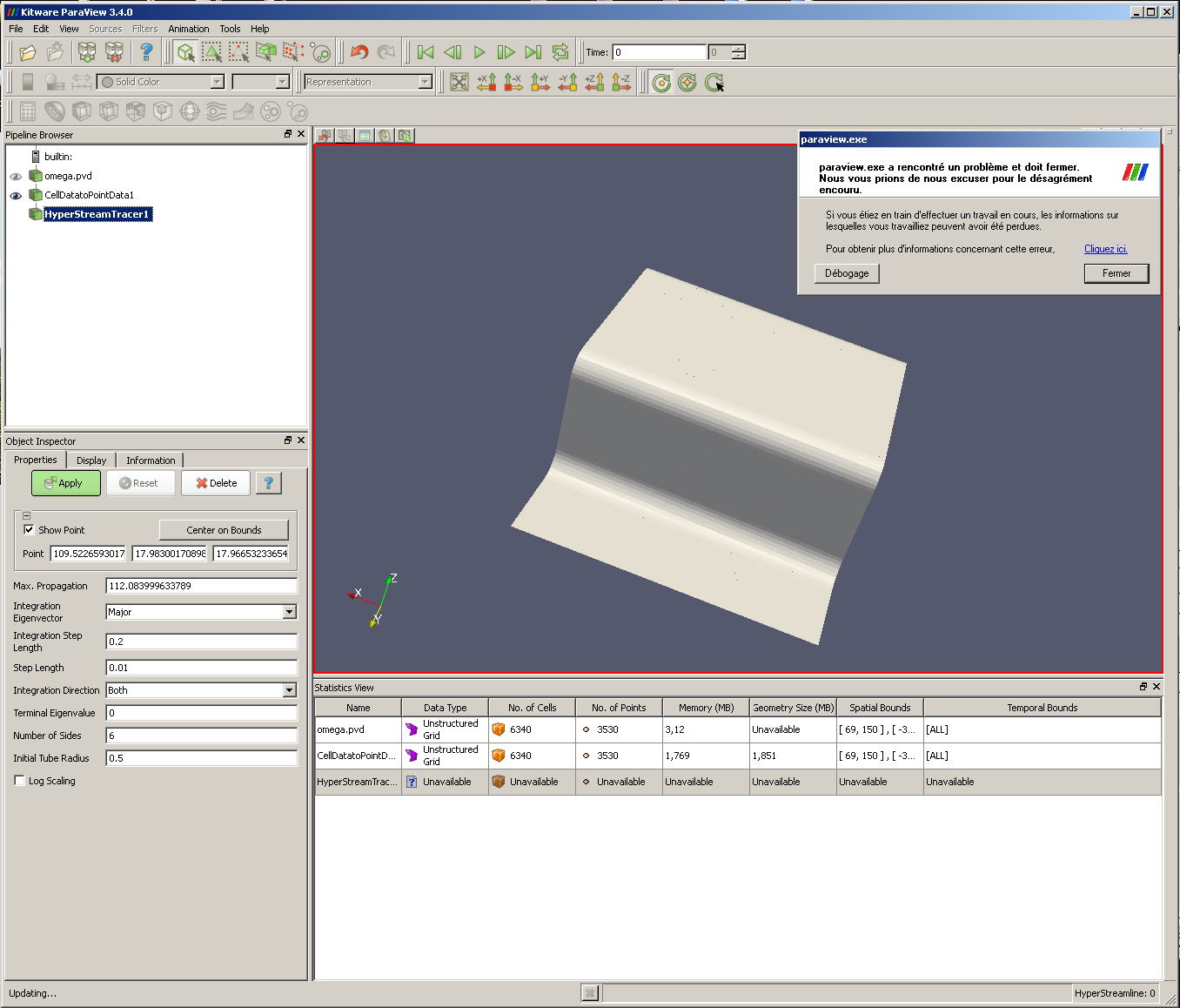
Task: Click the Reset camera icon
Action: click(x=459, y=82)
